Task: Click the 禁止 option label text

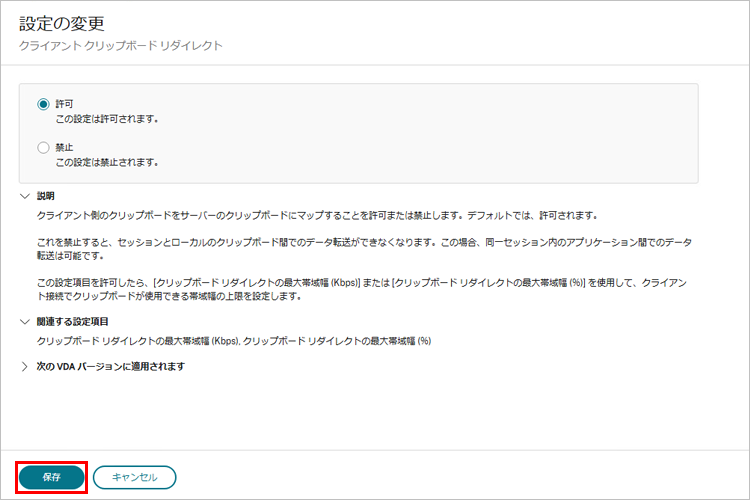Action: [x=64, y=147]
